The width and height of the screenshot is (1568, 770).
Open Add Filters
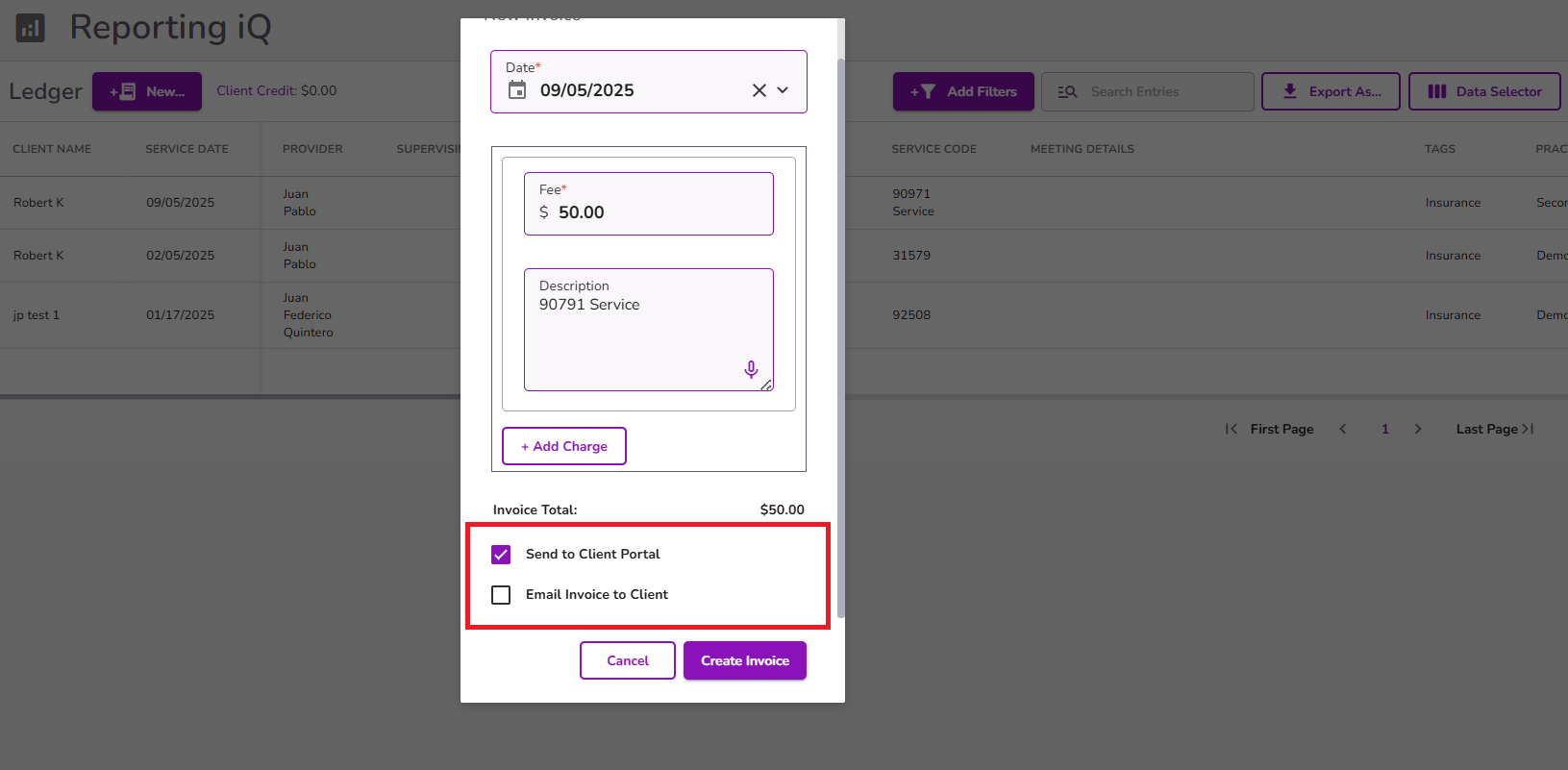963,91
